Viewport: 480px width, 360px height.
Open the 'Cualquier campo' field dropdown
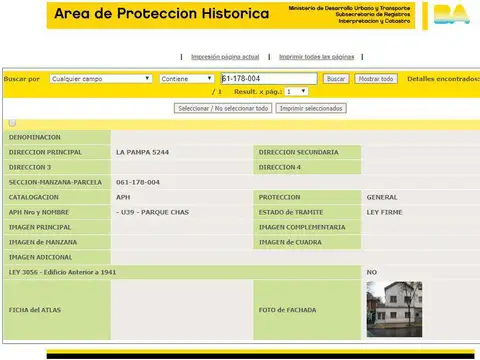click(101, 79)
